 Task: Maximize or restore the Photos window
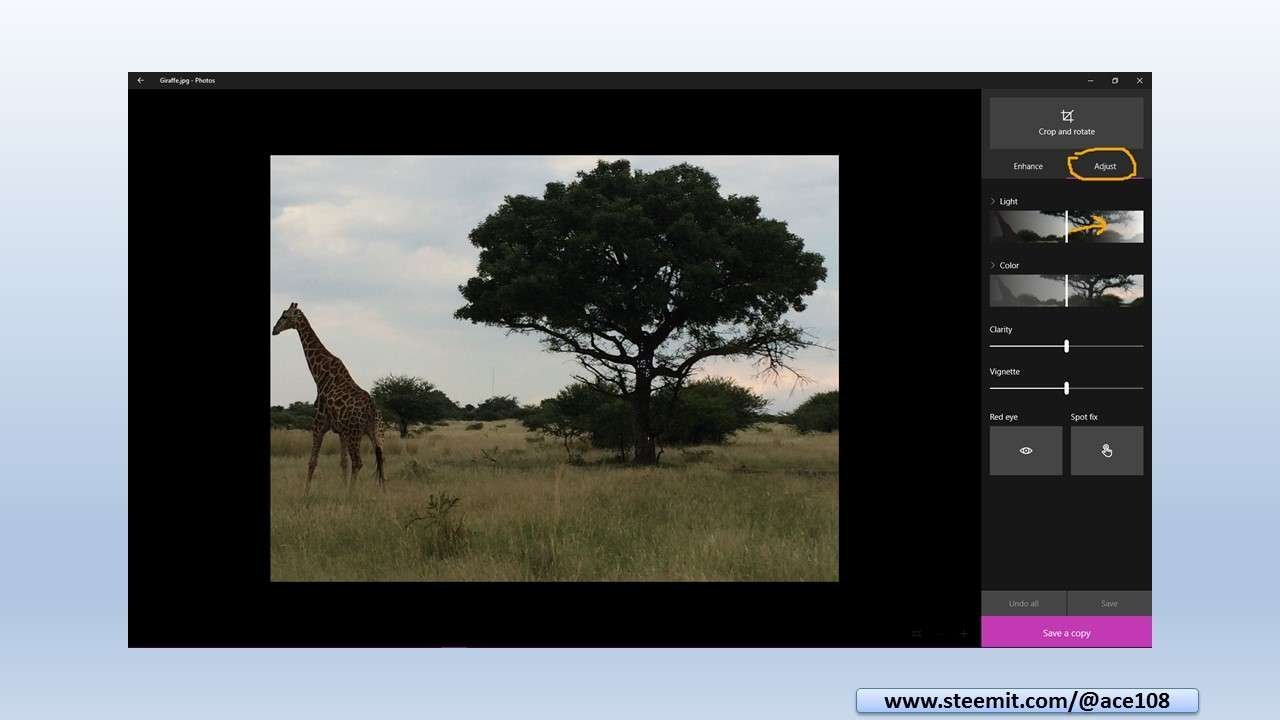[1115, 80]
